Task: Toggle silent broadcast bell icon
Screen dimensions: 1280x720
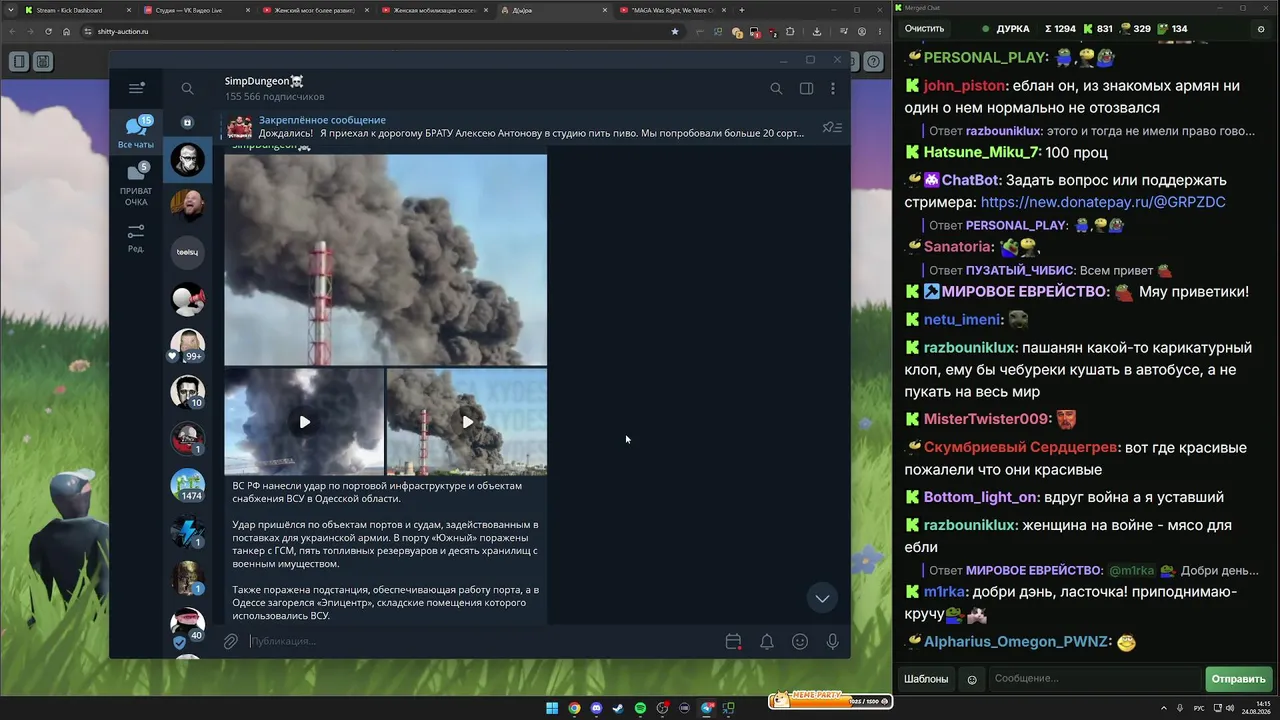Action: [x=767, y=641]
